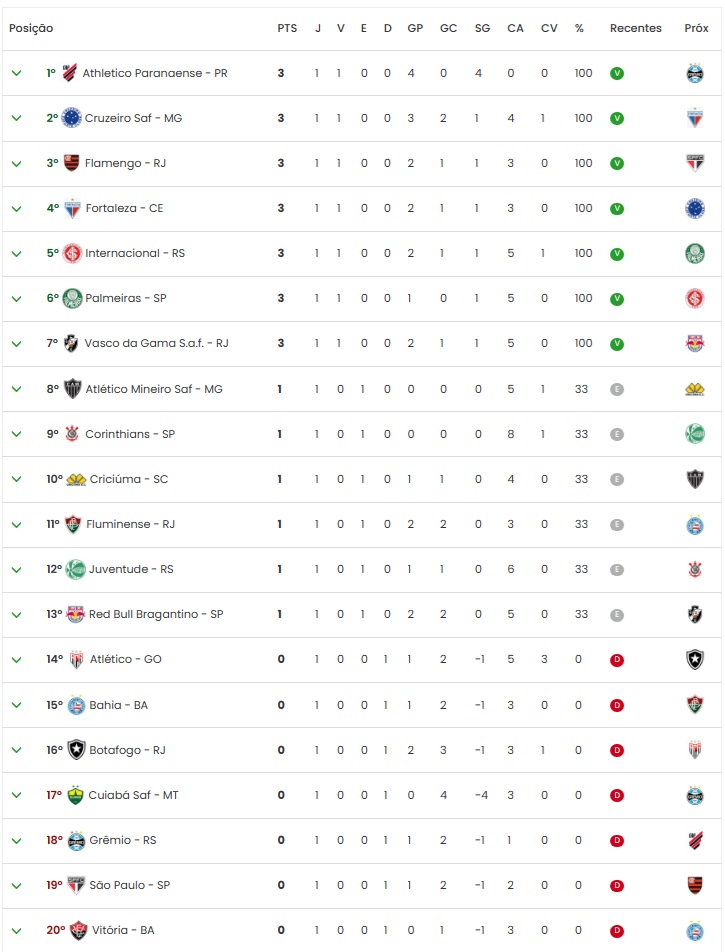This screenshot has width=725, height=952.
Task: Expand the Vitória - BA row chevron
Action: point(16,930)
